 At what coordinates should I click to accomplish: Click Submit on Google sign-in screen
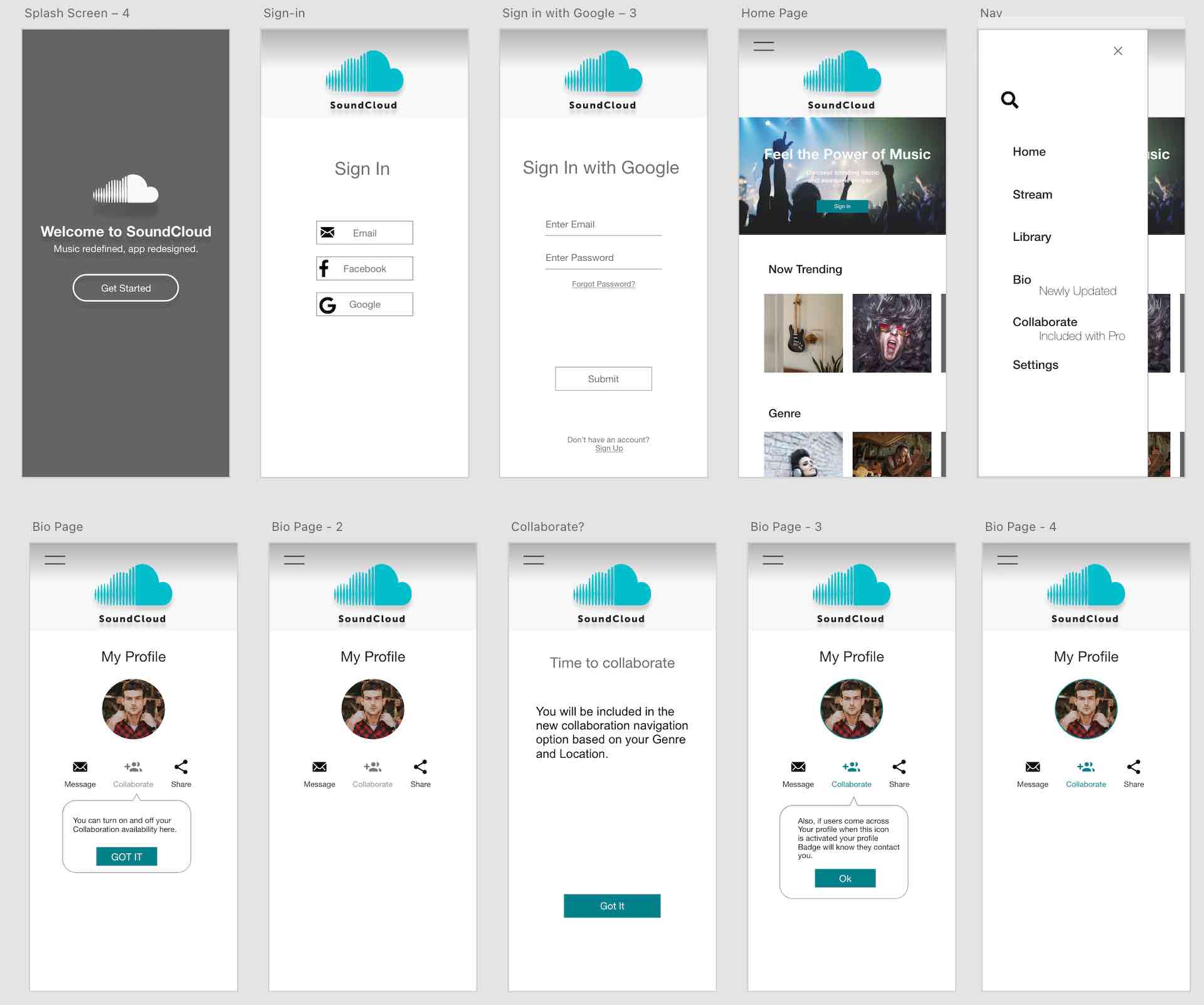(603, 379)
